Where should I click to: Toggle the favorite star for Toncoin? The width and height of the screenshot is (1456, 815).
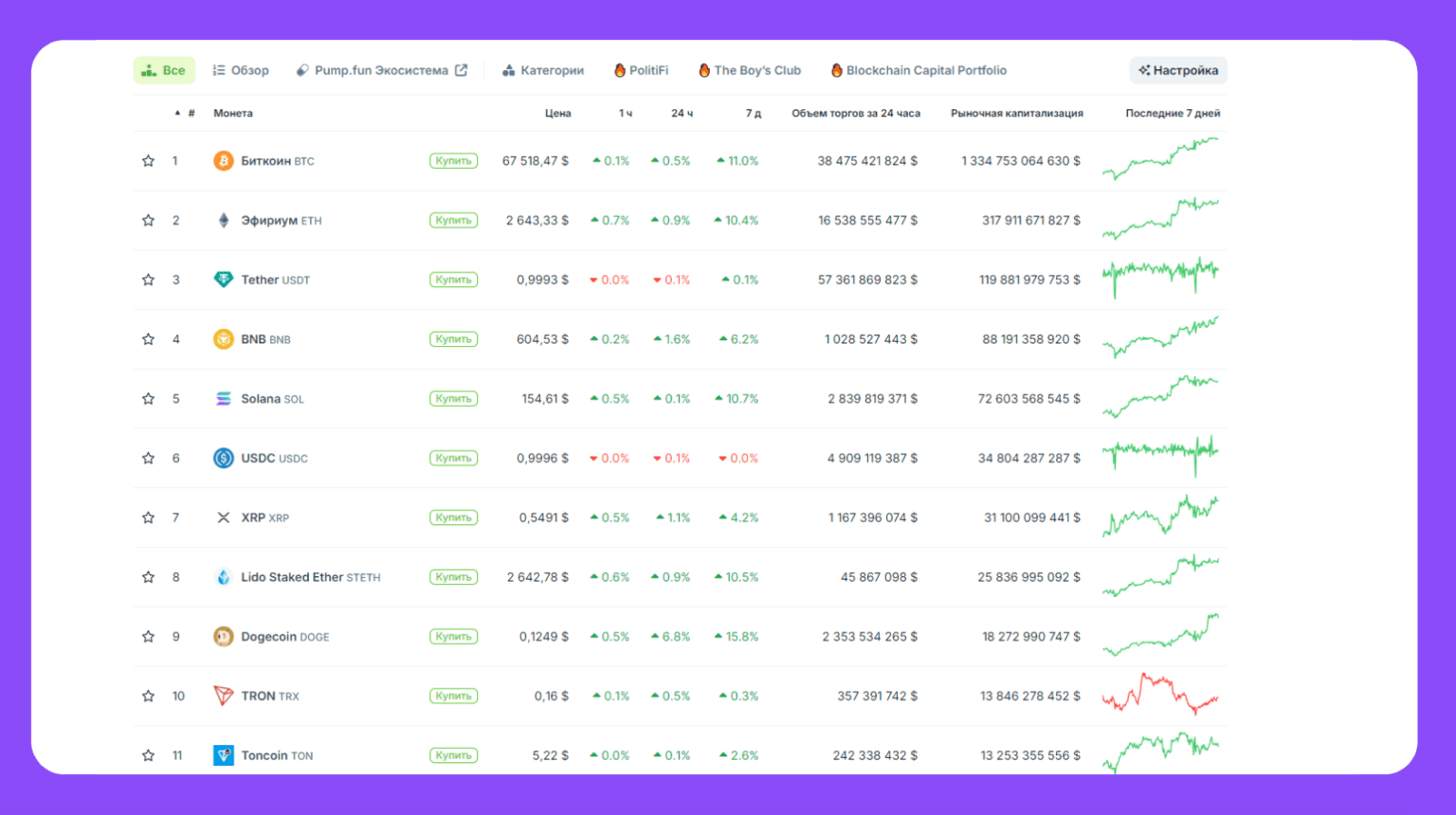[x=148, y=755]
